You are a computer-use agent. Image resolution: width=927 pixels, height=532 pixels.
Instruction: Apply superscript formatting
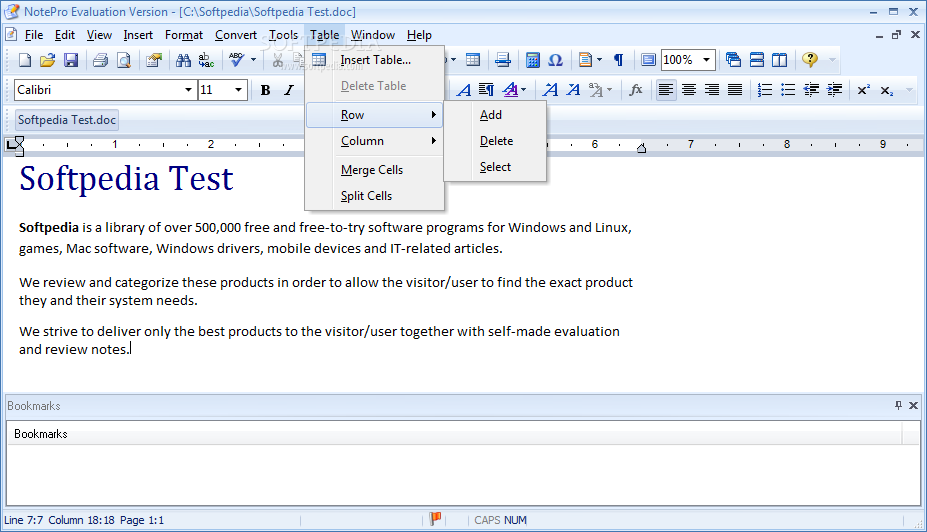click(x=864, y=90)
